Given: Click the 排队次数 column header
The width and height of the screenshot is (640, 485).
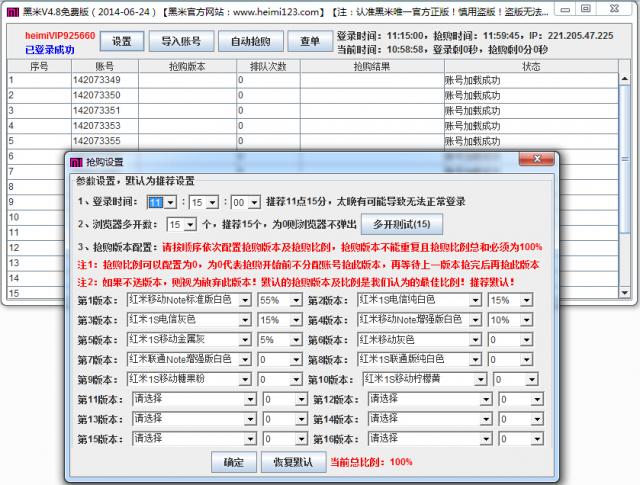Looking at the screenshot, I should coord(268,67).
